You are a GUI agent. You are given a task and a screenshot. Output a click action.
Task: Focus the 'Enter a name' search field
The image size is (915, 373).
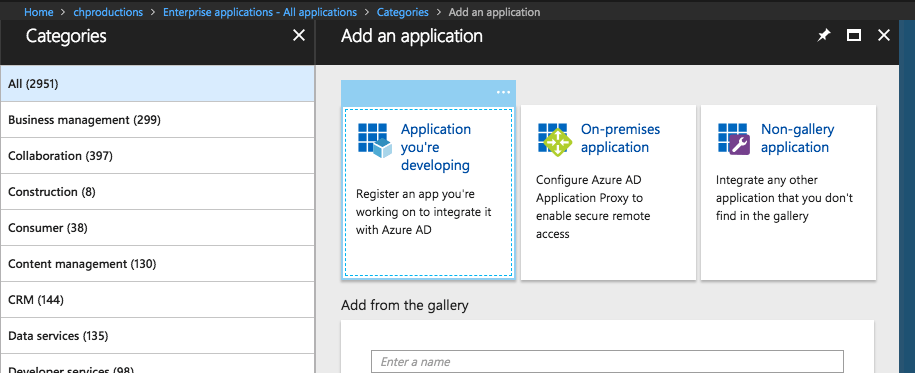click(x=607, y=362)
